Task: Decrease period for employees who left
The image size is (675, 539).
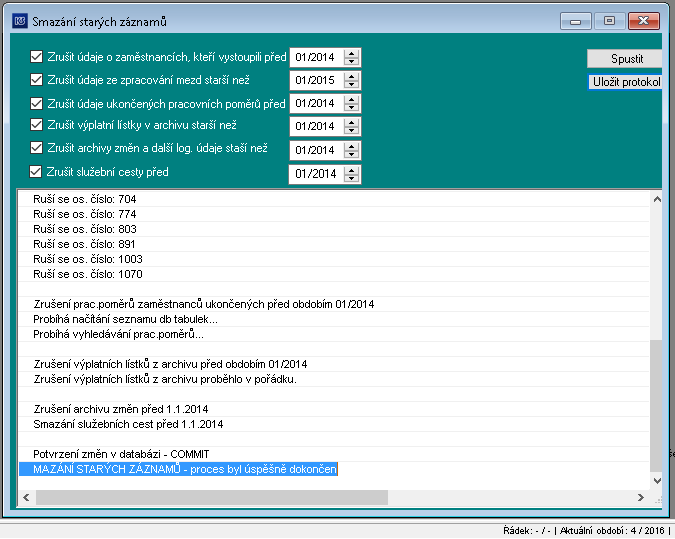Action: pos(352,62)
